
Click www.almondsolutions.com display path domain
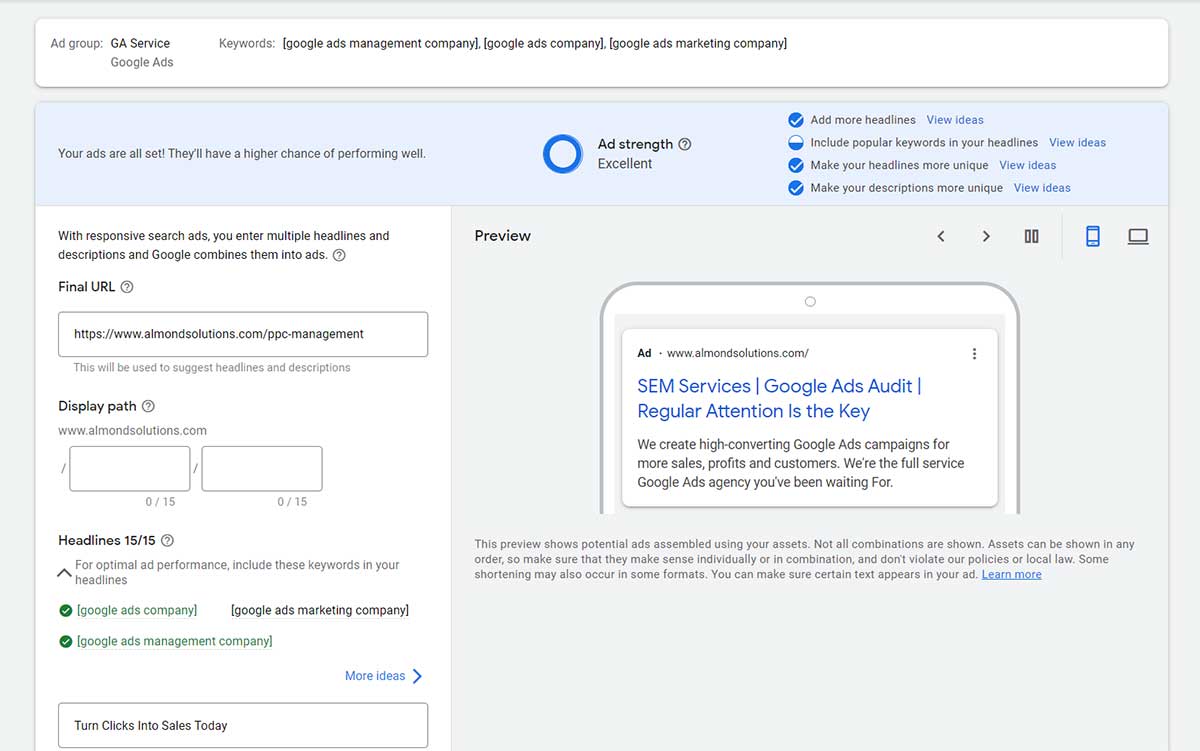tap(132, 431)
